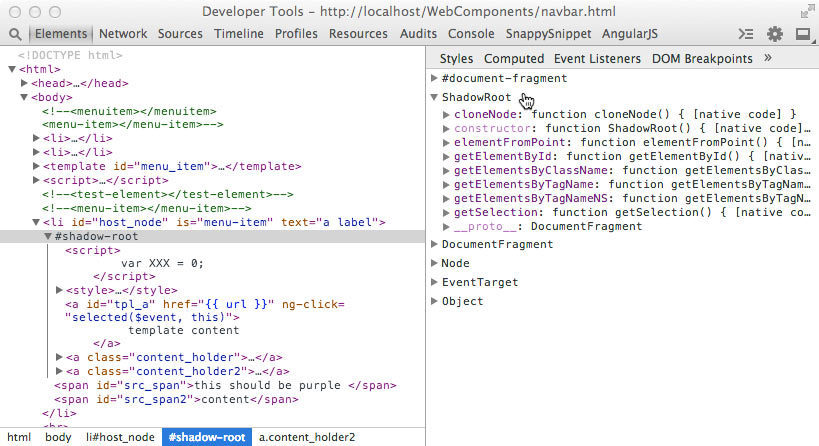The height and width of the screenshot is (446, 819).
Task: Collapse the ShadowRoot properties section
Action: [x=434, y=98]
